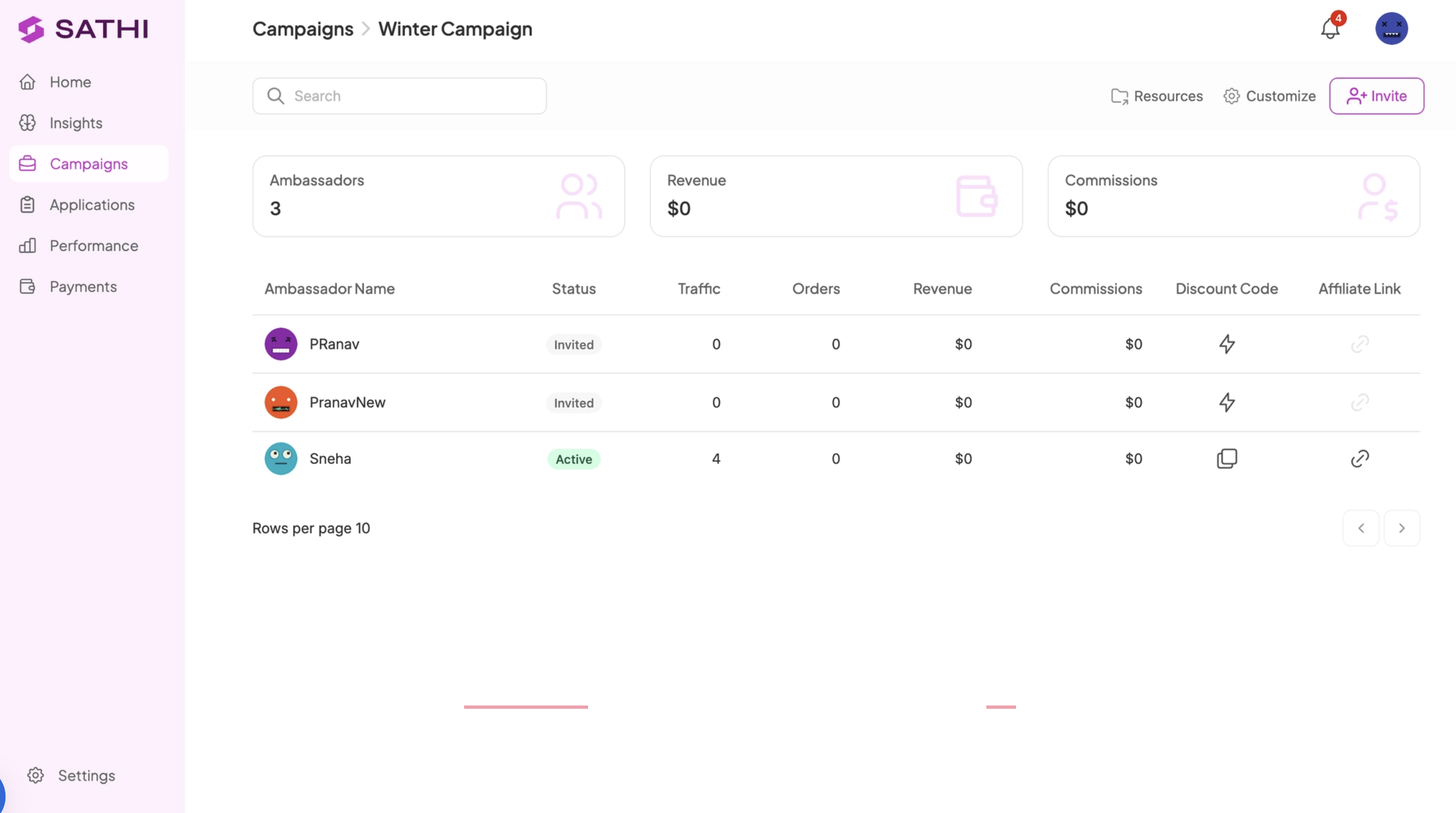
Task: Click lightning icon in PranavNew row
Action: click(1227, 402)
